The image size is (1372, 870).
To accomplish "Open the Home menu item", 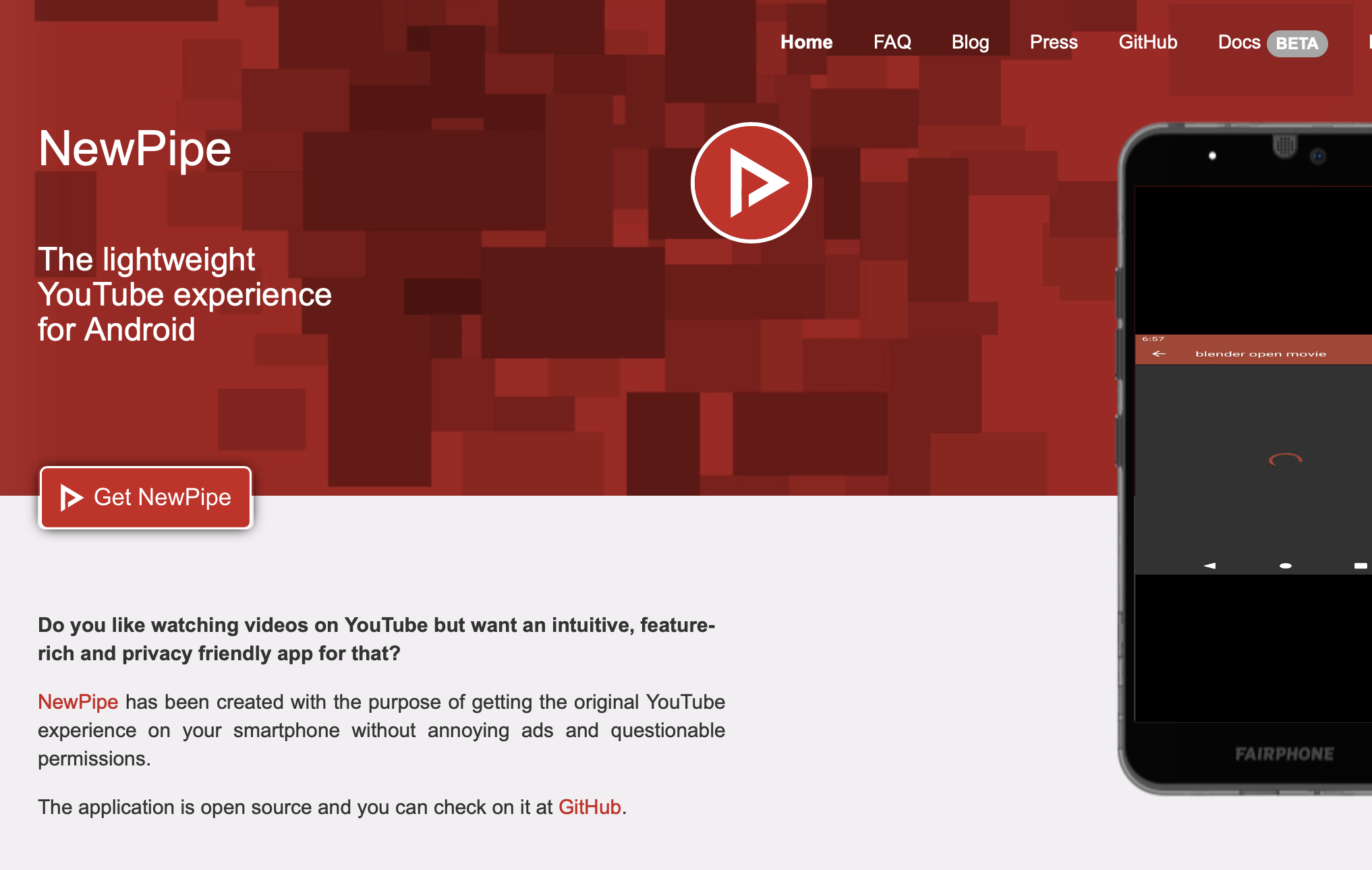I will [x=806, y=42].
